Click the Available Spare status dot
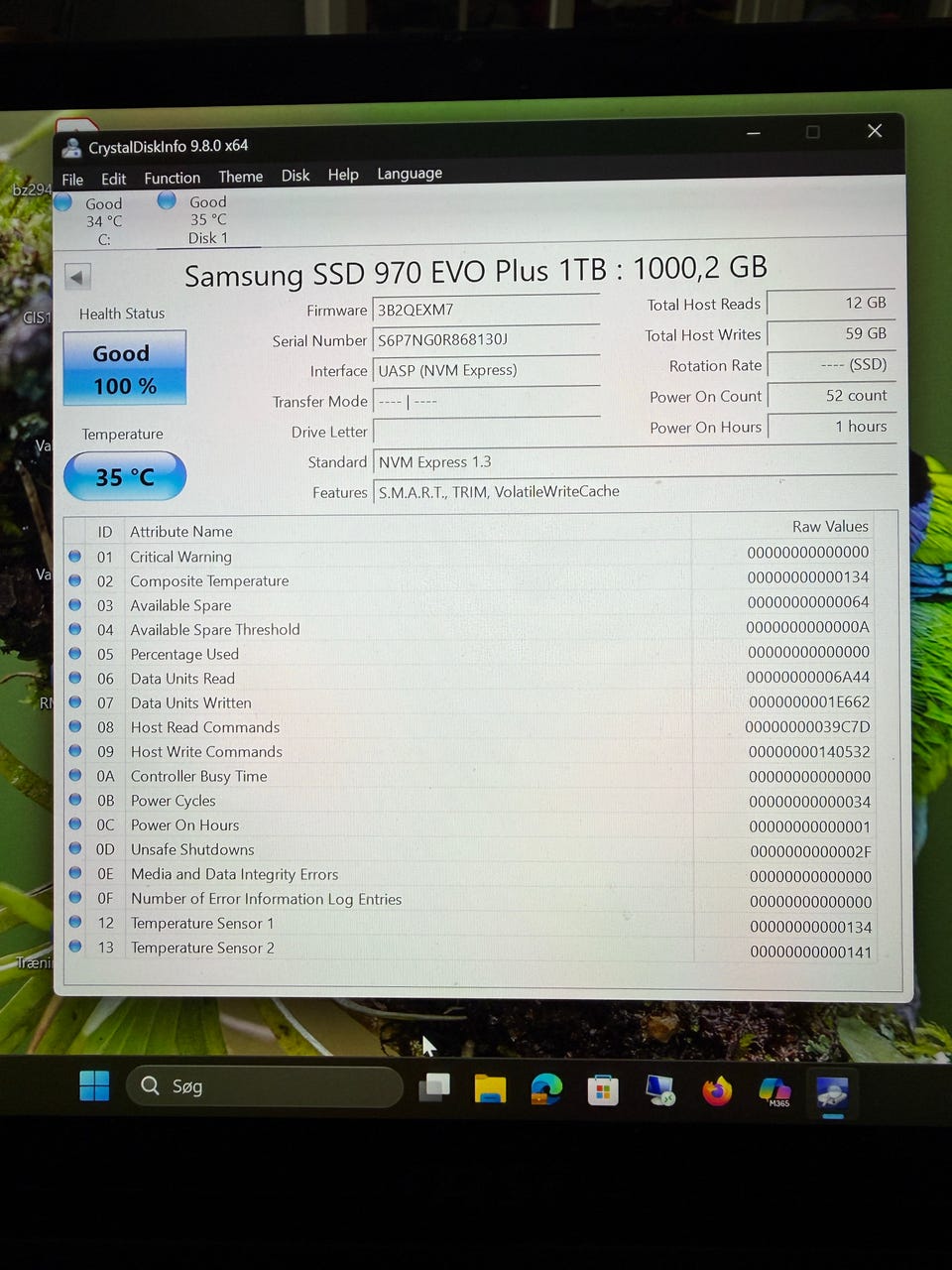 [x=75, y=605]
